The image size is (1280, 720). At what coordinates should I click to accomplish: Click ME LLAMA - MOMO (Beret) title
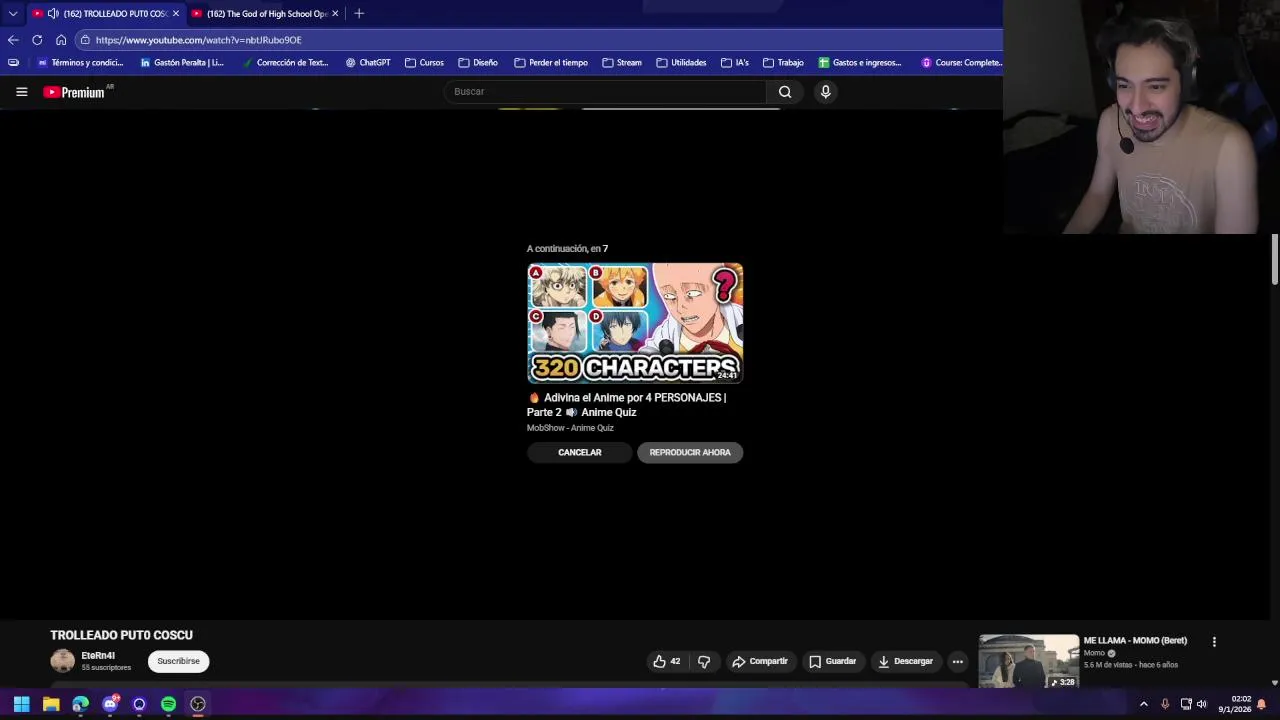pos(1135,641)
